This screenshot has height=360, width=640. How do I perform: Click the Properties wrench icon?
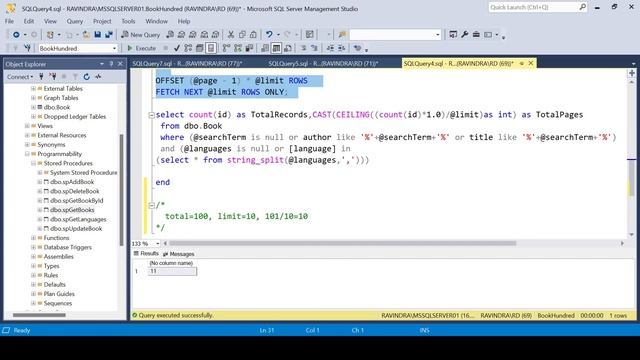[464, 35]
